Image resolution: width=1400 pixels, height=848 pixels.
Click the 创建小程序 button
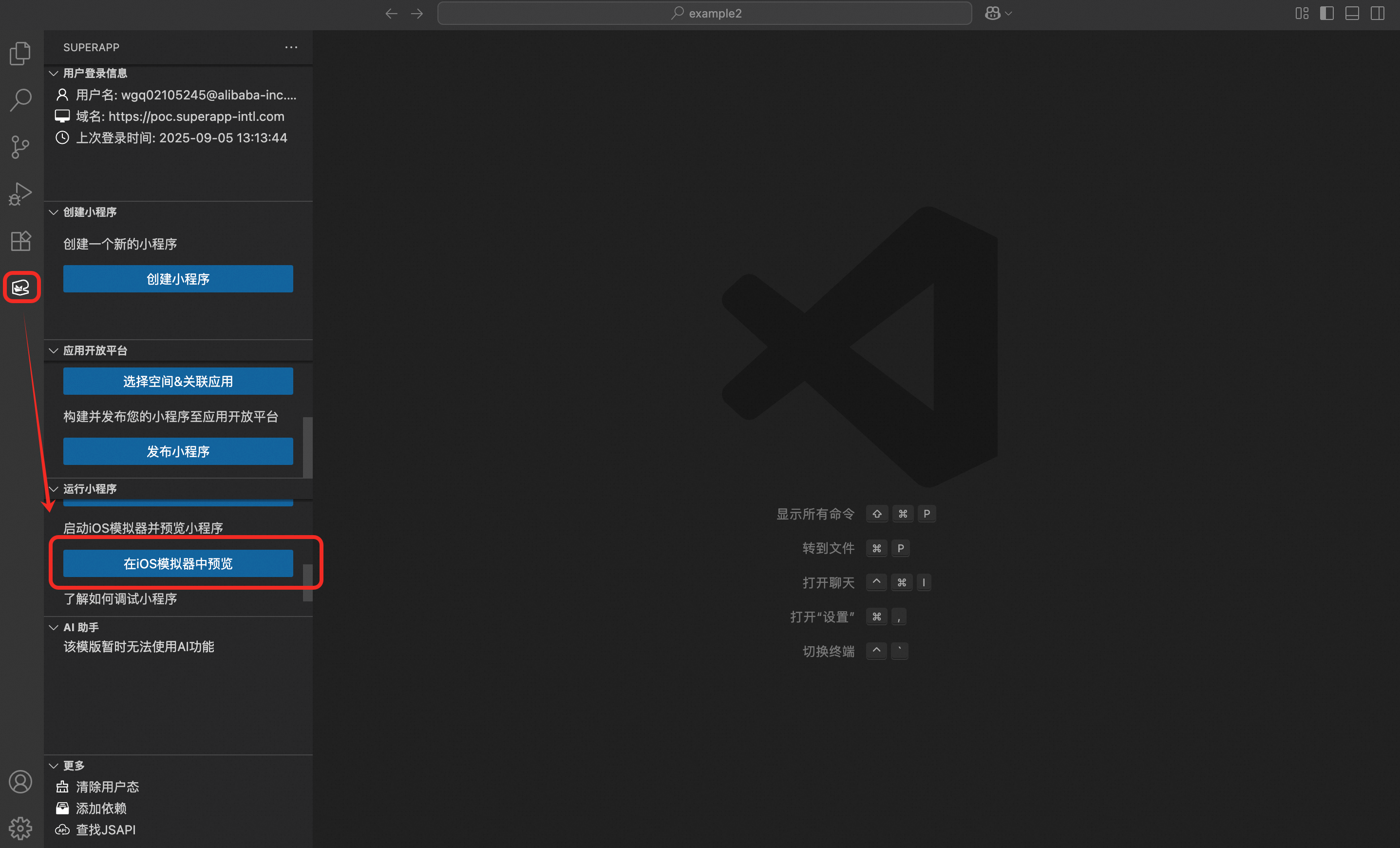tap(178, 279)
